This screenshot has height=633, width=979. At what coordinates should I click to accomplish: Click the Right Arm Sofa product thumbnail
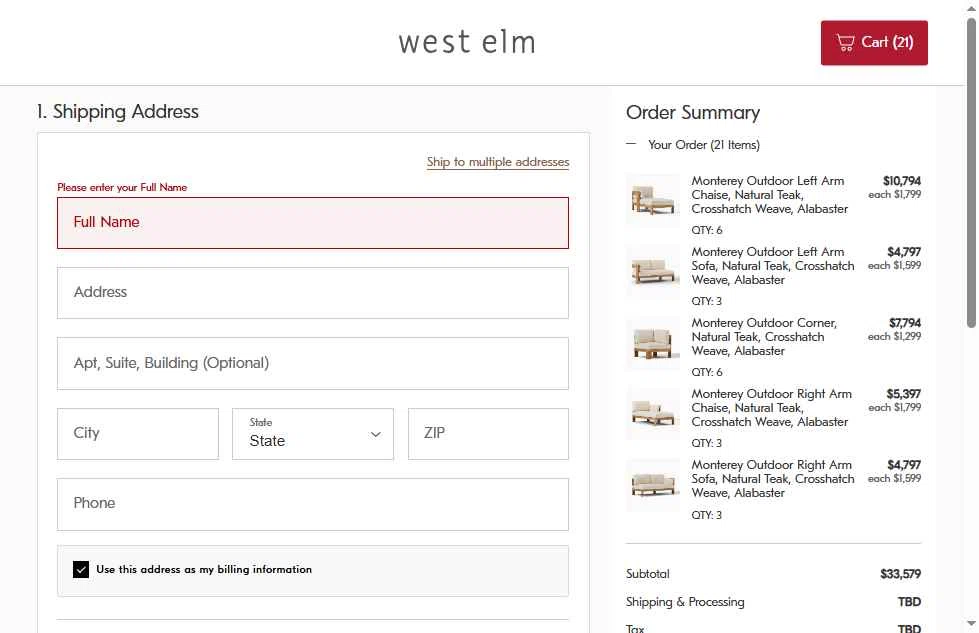coord(653,485)
